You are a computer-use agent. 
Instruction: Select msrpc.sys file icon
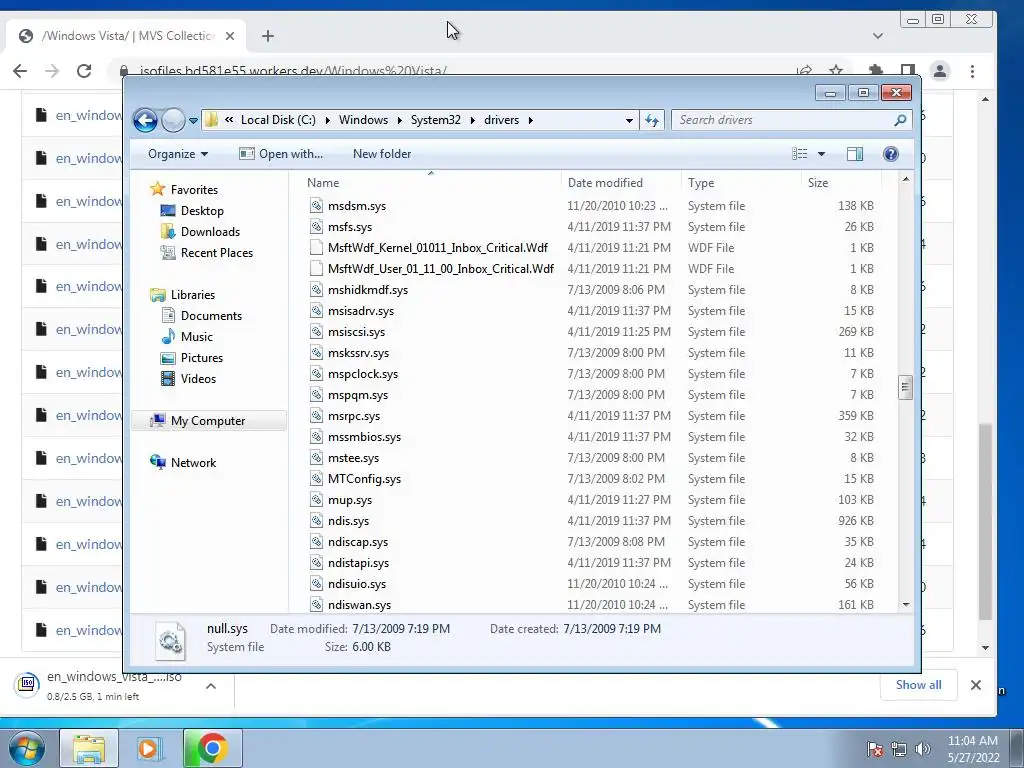(x=316, y=415)
